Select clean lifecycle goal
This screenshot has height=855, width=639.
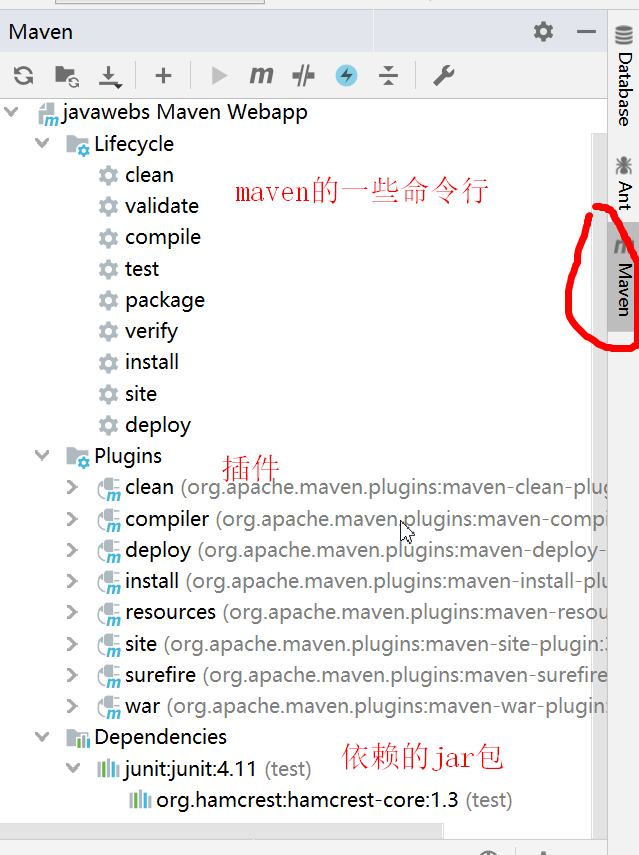pyautogui.click(x=149, y=175)
